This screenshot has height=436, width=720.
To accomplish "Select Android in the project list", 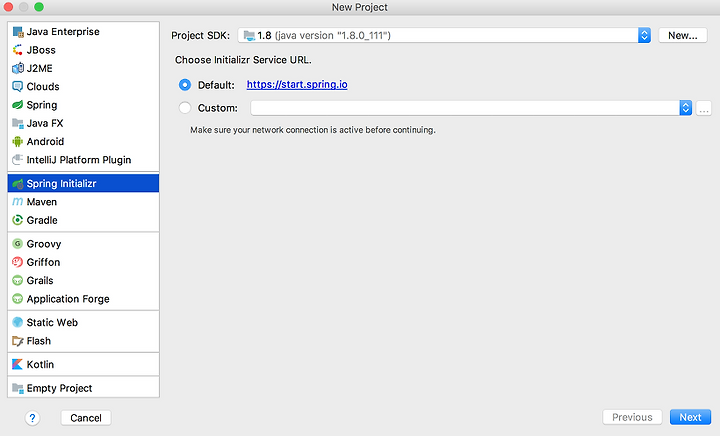I will tap(84, 142).
